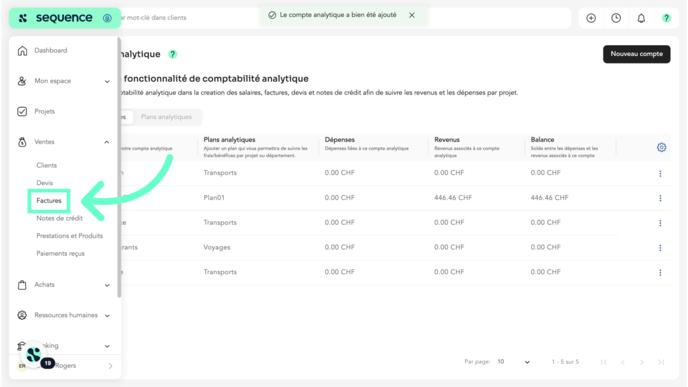The height and width of the screenshot is (387, 688).
Task: Dismiss the compte analytique added notification
Action: (x=412, y=15)
